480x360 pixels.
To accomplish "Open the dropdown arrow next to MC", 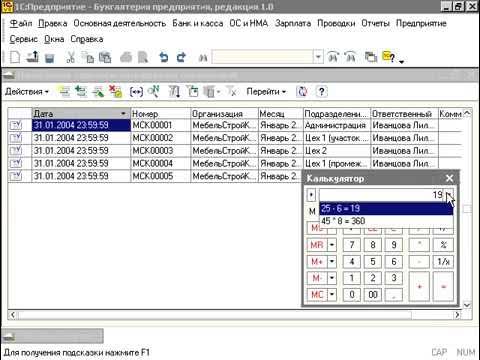I will (332, 294).
